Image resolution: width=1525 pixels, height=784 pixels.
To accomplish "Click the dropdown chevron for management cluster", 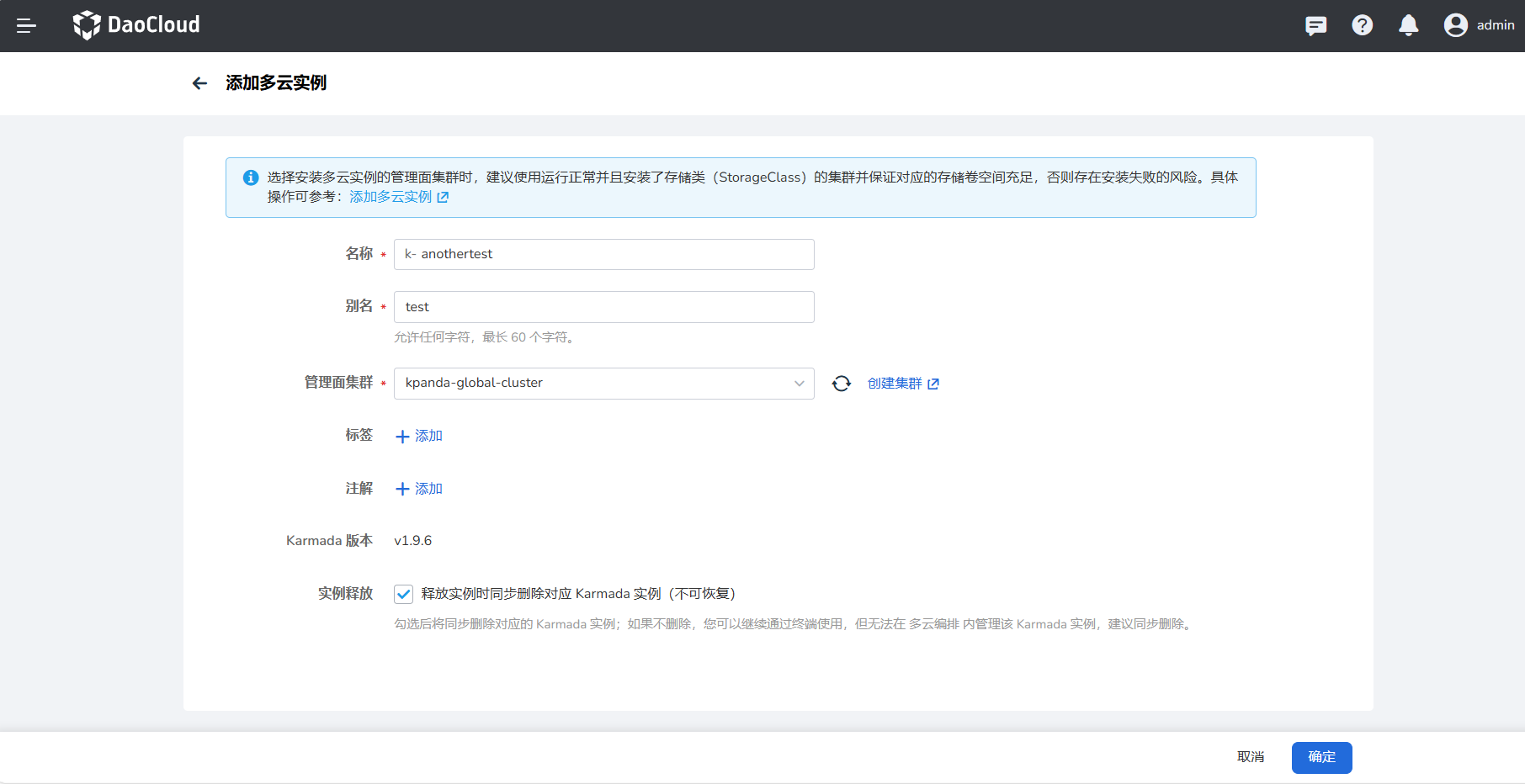I will pyautogui.click(x=799, y=384).
